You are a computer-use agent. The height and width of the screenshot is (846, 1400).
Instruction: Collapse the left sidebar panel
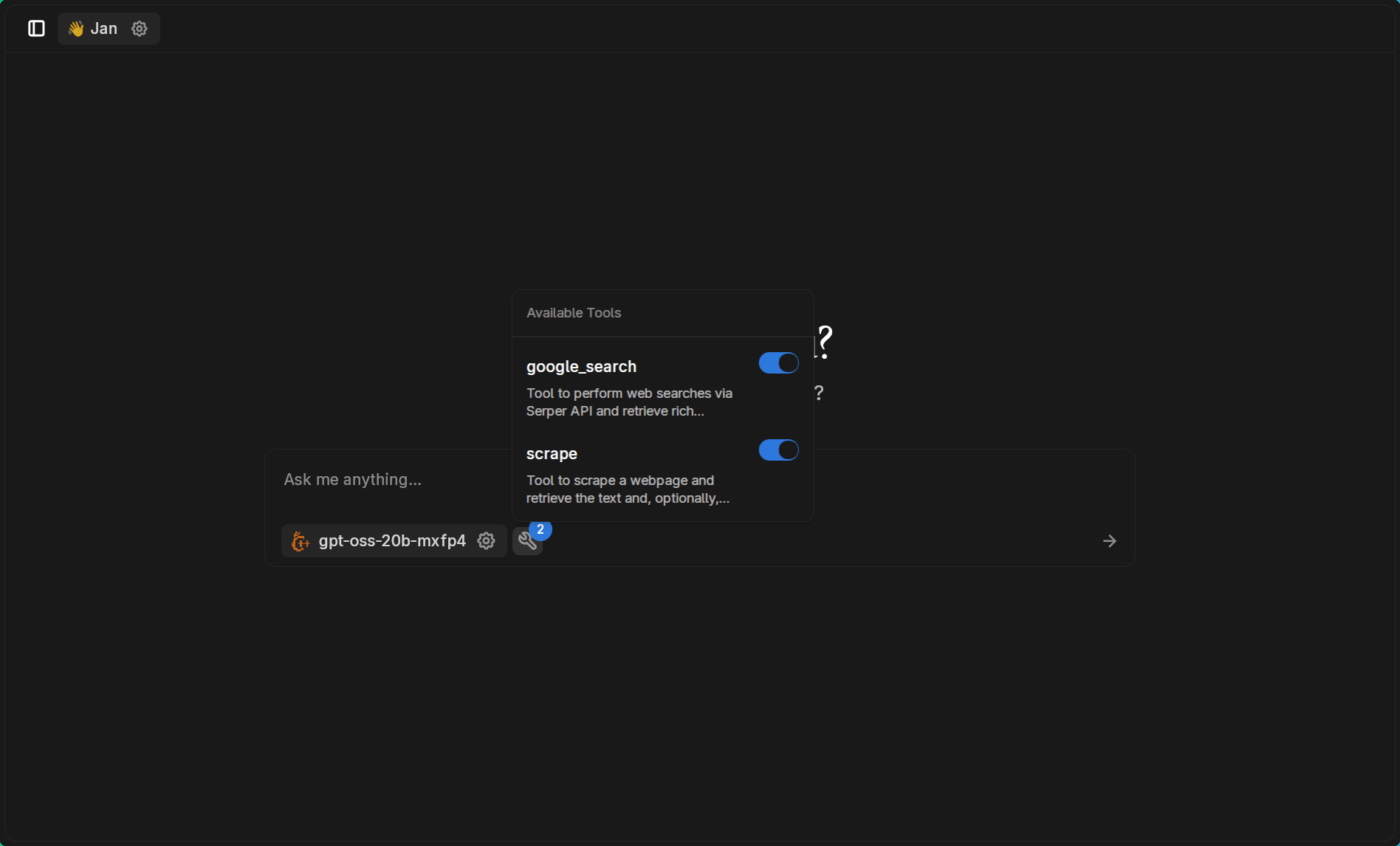coord(36,28)
